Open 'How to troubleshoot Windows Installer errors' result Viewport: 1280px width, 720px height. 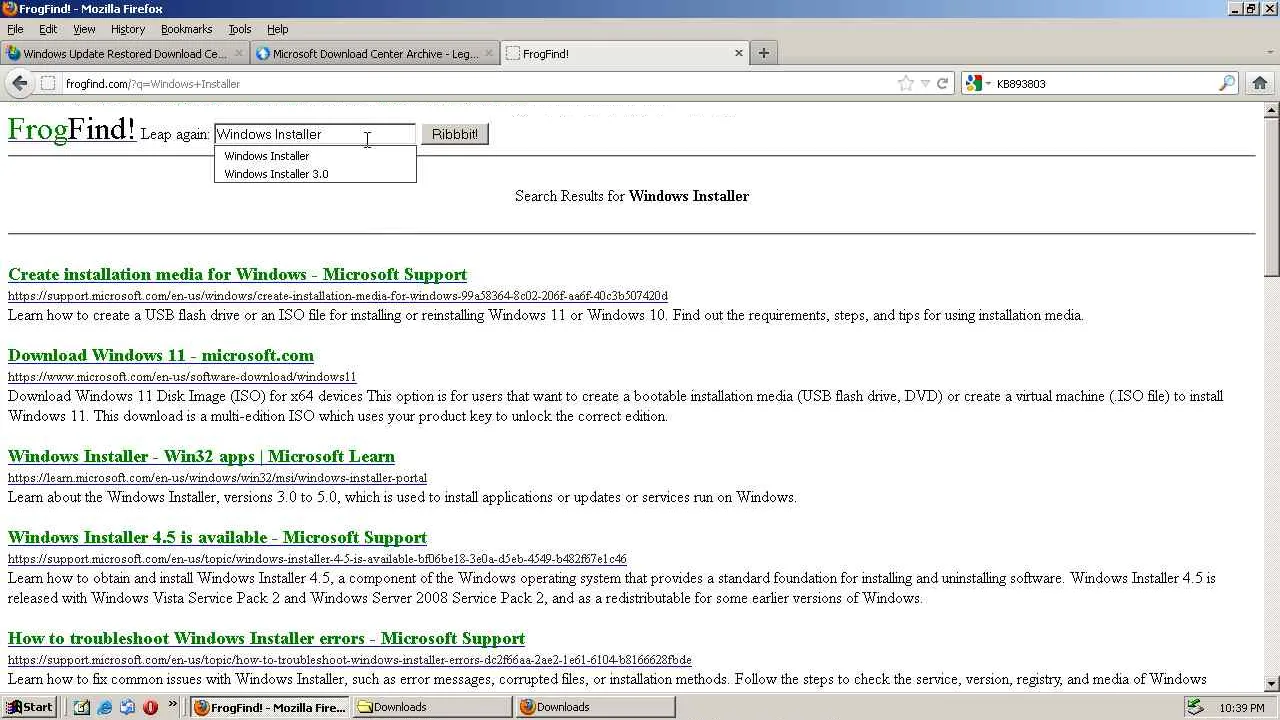pos(266,639)
